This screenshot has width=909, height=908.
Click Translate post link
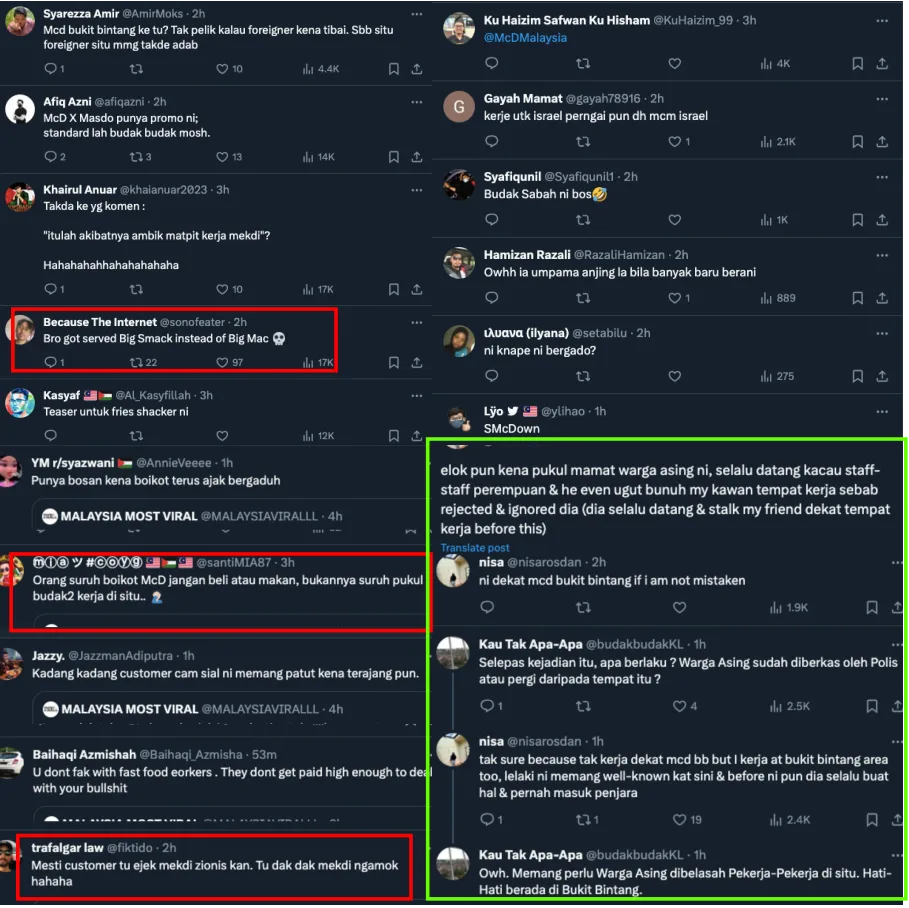click(475, 548)
